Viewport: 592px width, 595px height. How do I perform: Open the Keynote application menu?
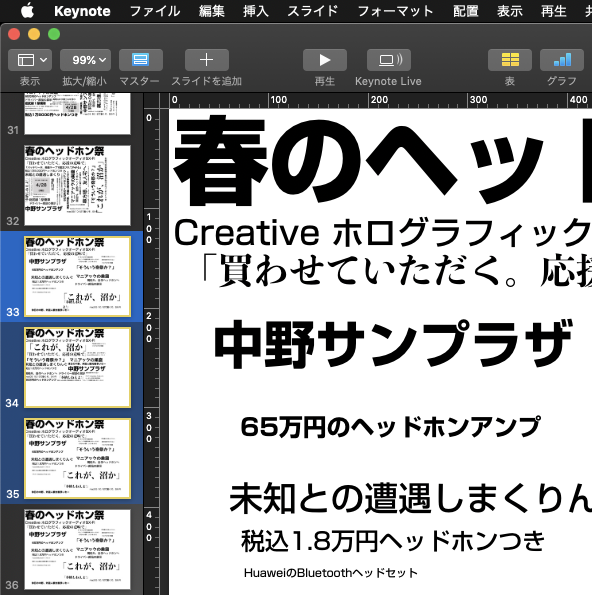[82, 11]
